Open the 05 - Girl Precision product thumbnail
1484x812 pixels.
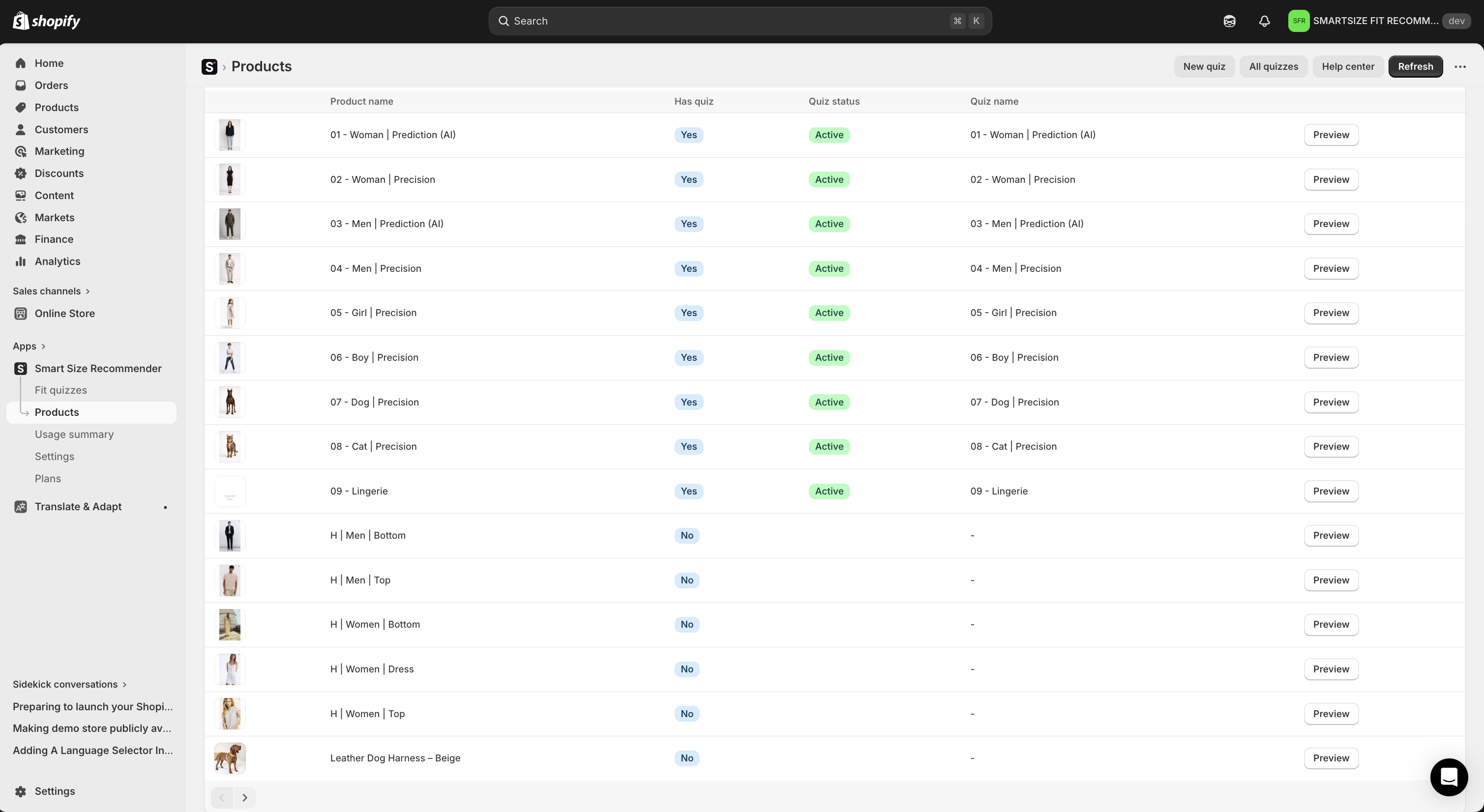point(230,313)
